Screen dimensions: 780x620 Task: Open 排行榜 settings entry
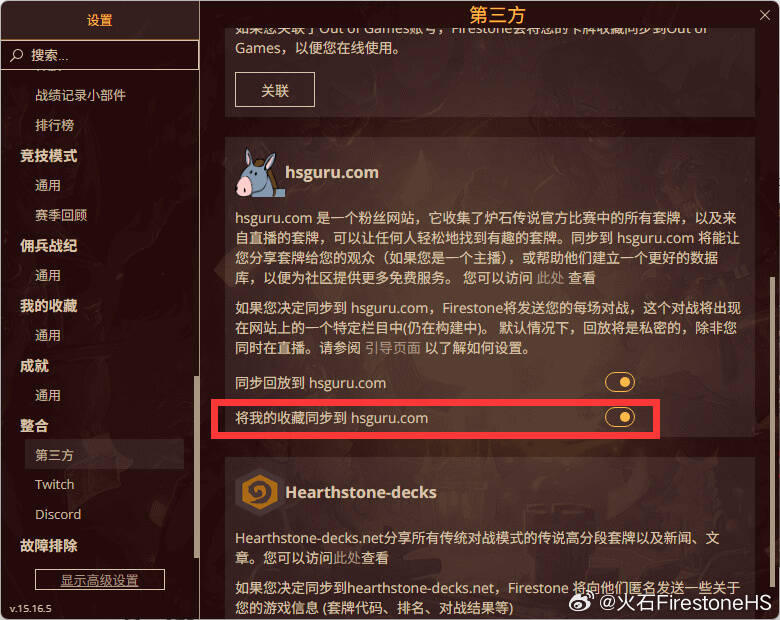(55, 125)
